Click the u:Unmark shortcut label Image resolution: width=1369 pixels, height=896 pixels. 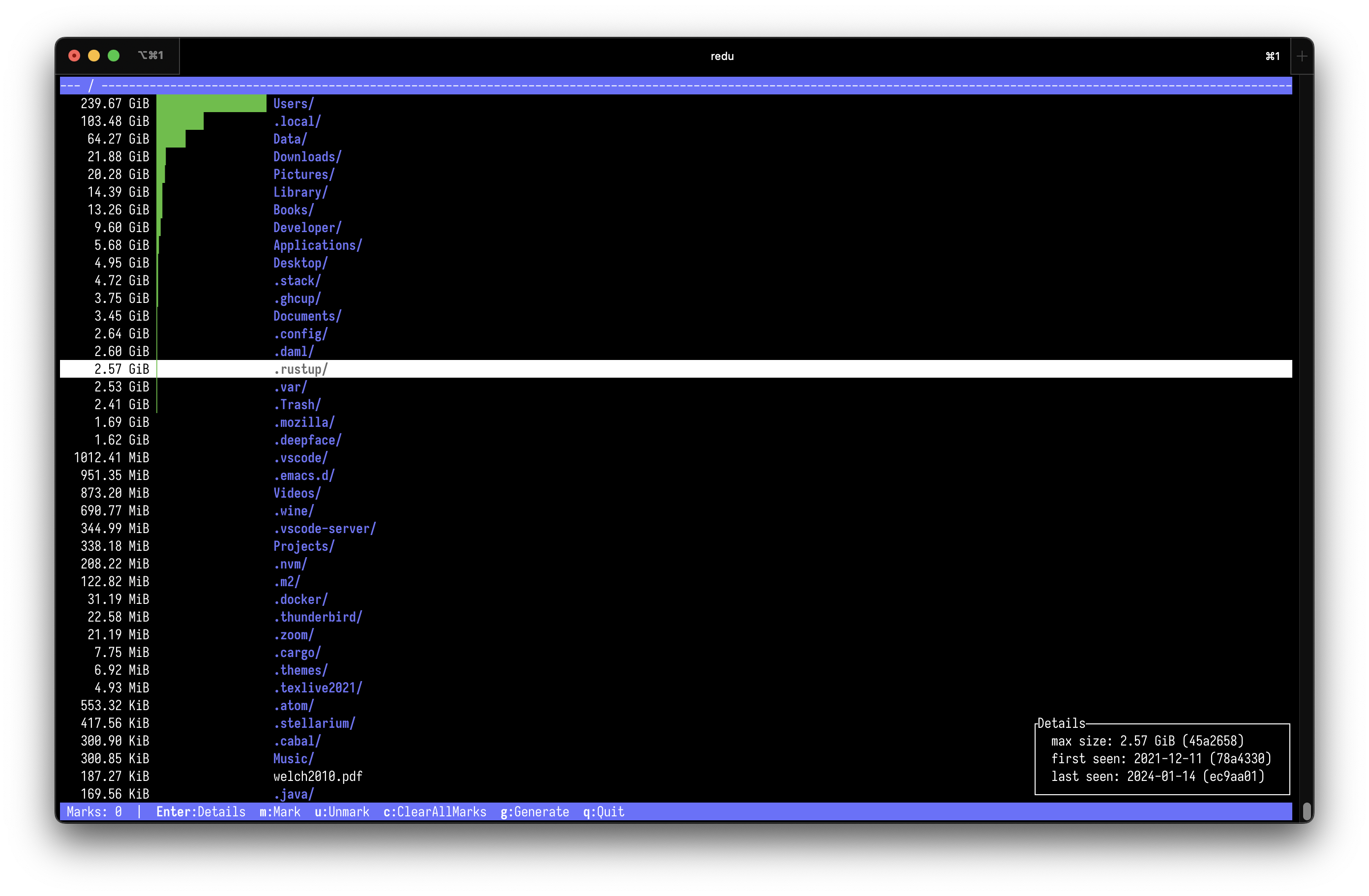click(342, 811)
